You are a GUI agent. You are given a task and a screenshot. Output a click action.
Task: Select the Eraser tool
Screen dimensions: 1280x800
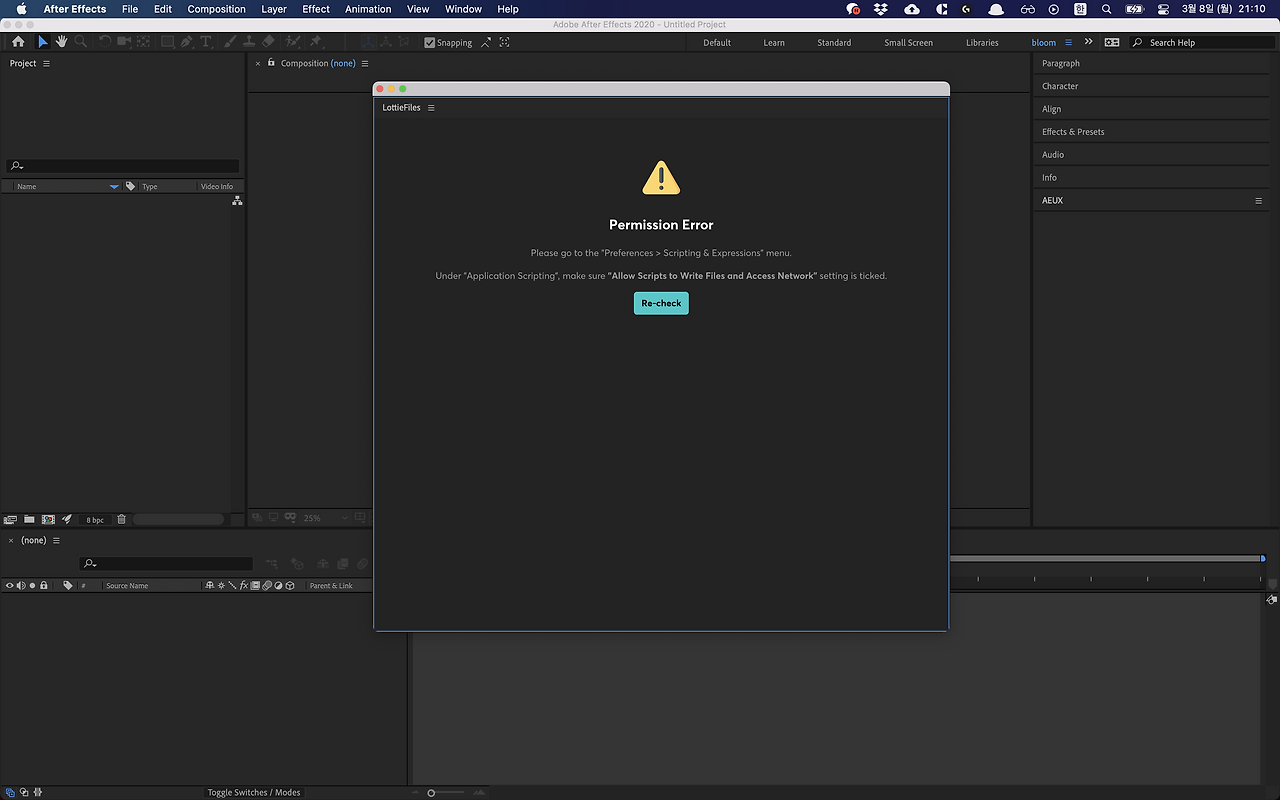coord(267,42)
